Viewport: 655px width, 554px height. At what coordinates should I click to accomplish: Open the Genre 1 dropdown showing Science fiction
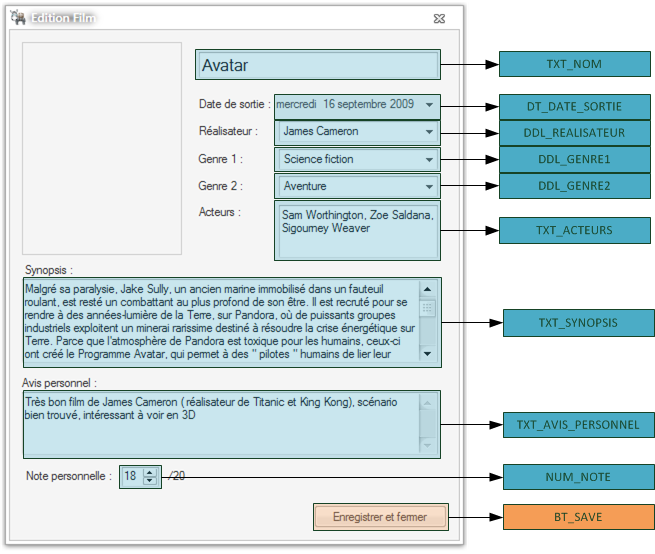[429, 159]
